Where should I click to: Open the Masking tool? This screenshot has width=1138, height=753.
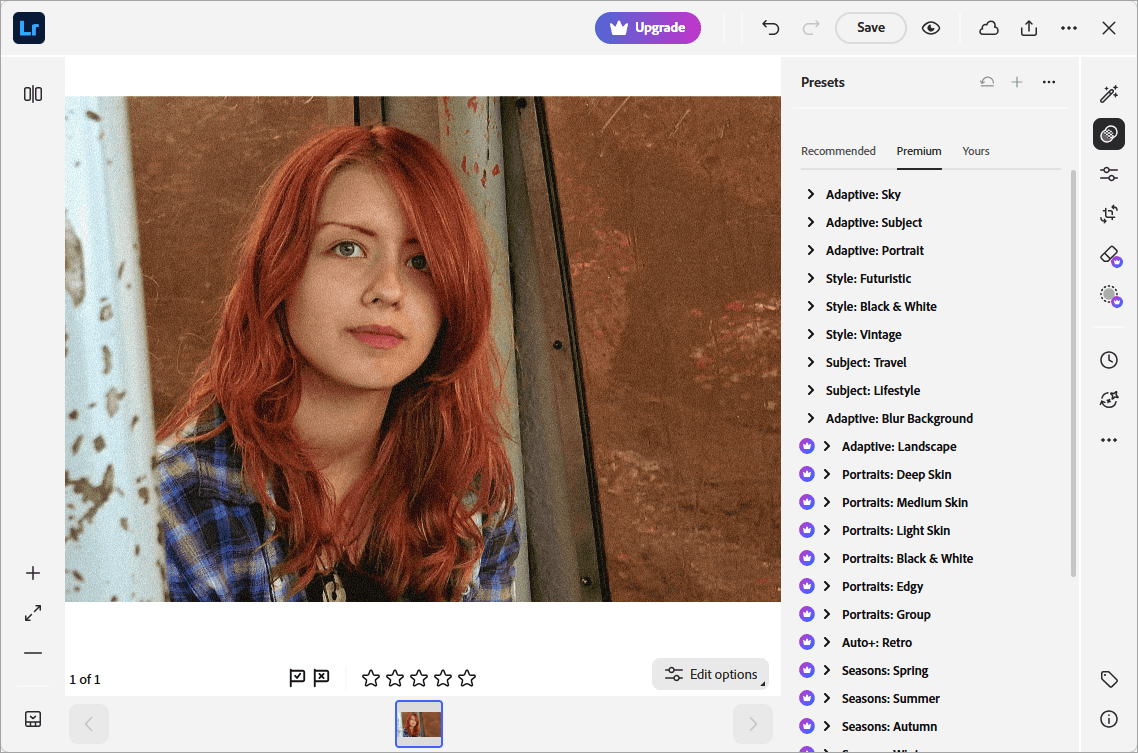click(1110, 295)
